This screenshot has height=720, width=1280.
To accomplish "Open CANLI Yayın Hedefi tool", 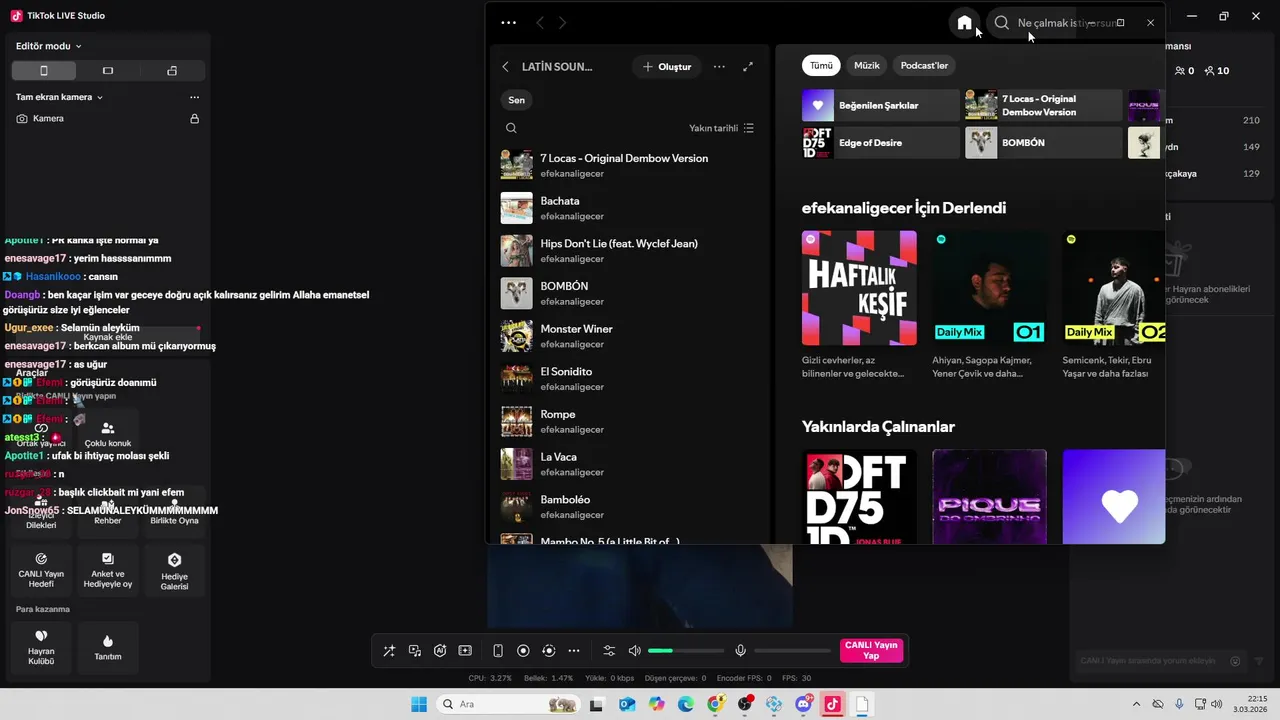I will (41, 570).
